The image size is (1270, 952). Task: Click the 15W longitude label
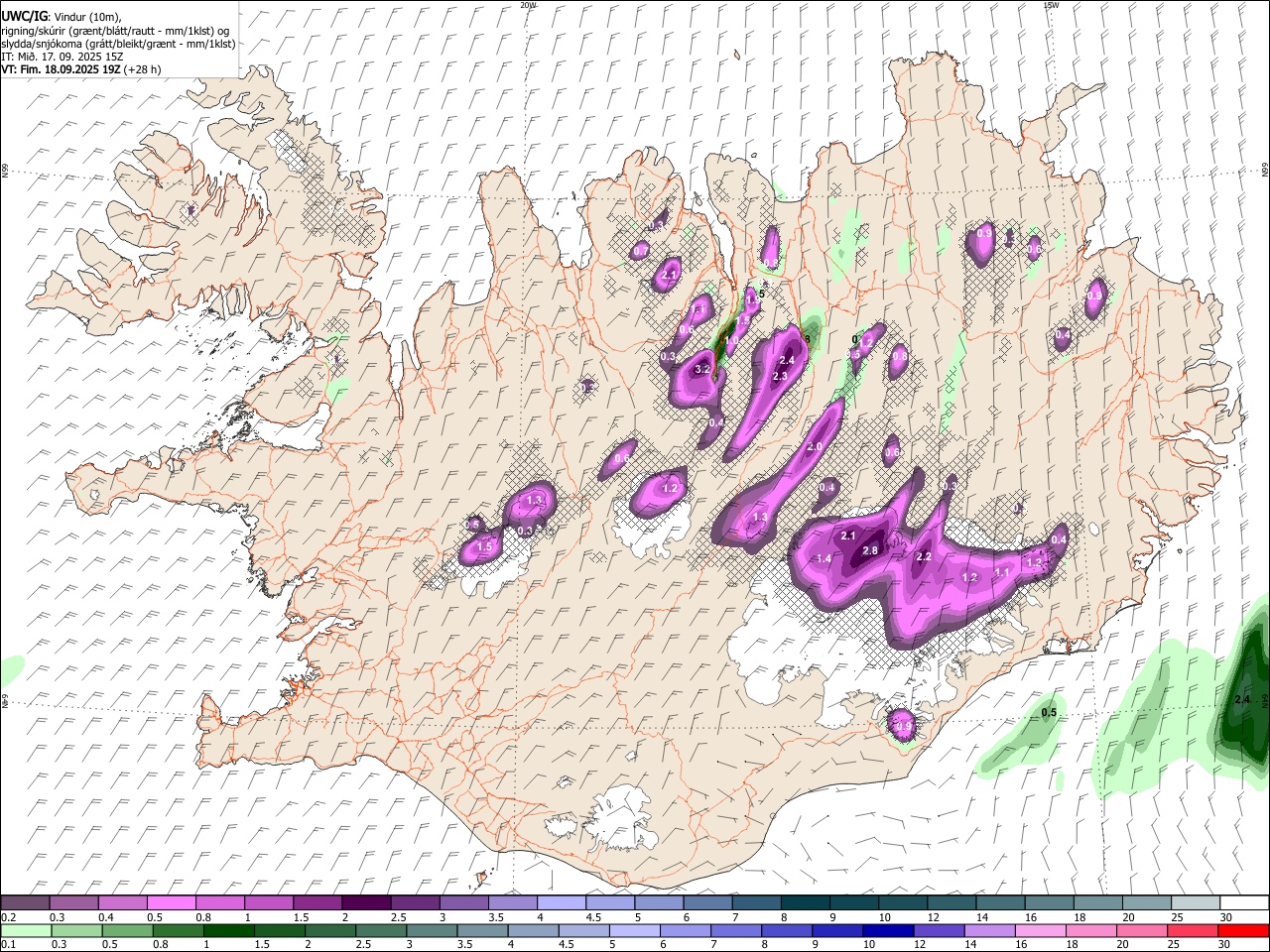(x=1052, y=5)
